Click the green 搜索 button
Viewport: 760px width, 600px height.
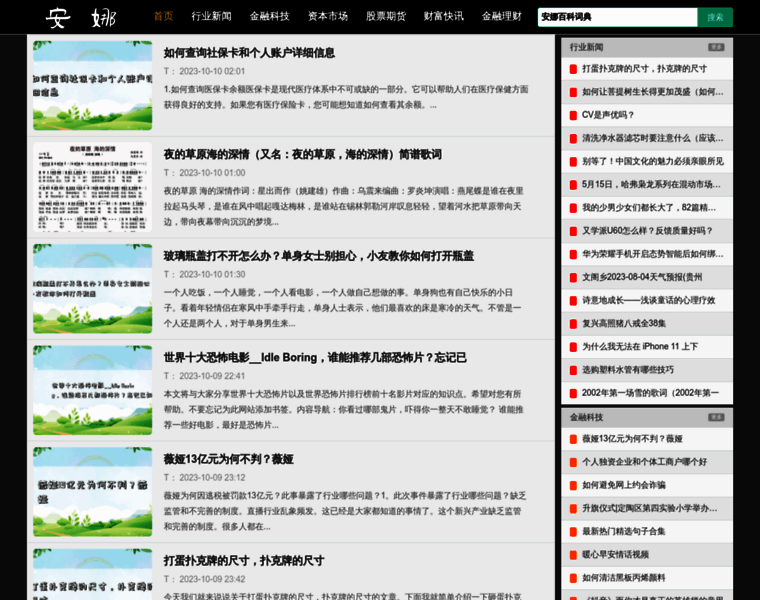pos(715,17)
